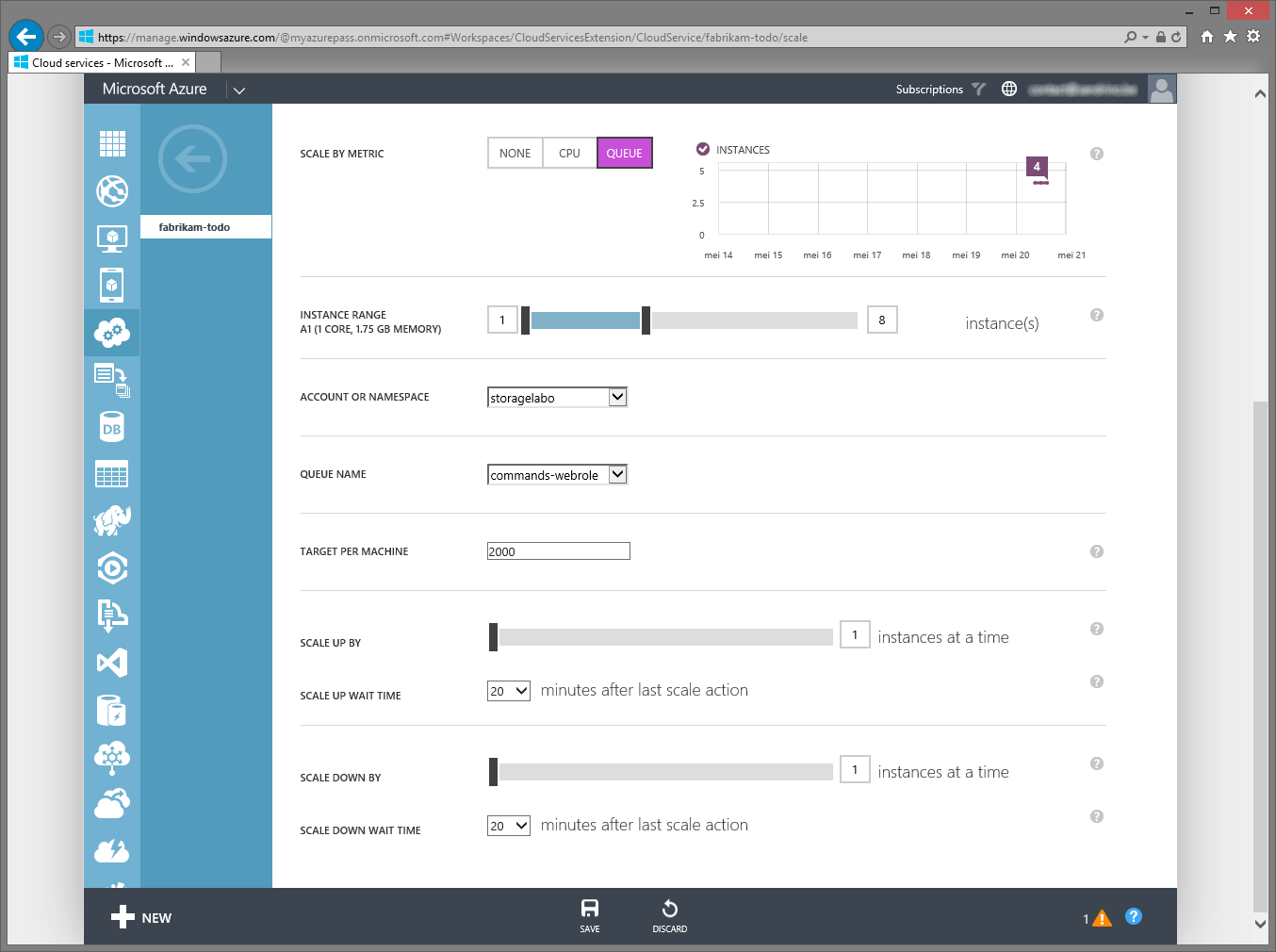
Task: Toggle the INSTANCES chart checkbox
Action: pyautogui.click(x=703, y=149)
